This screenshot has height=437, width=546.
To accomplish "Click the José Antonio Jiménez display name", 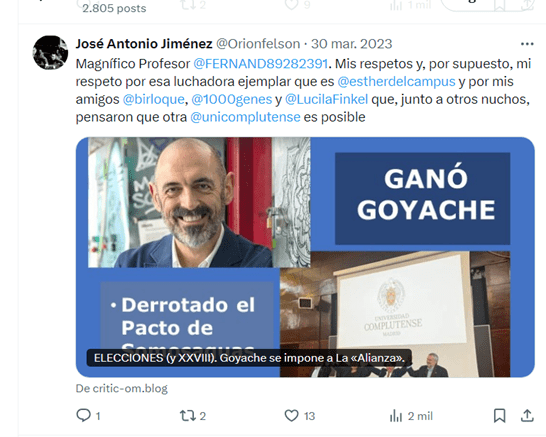I will point(144,44).
